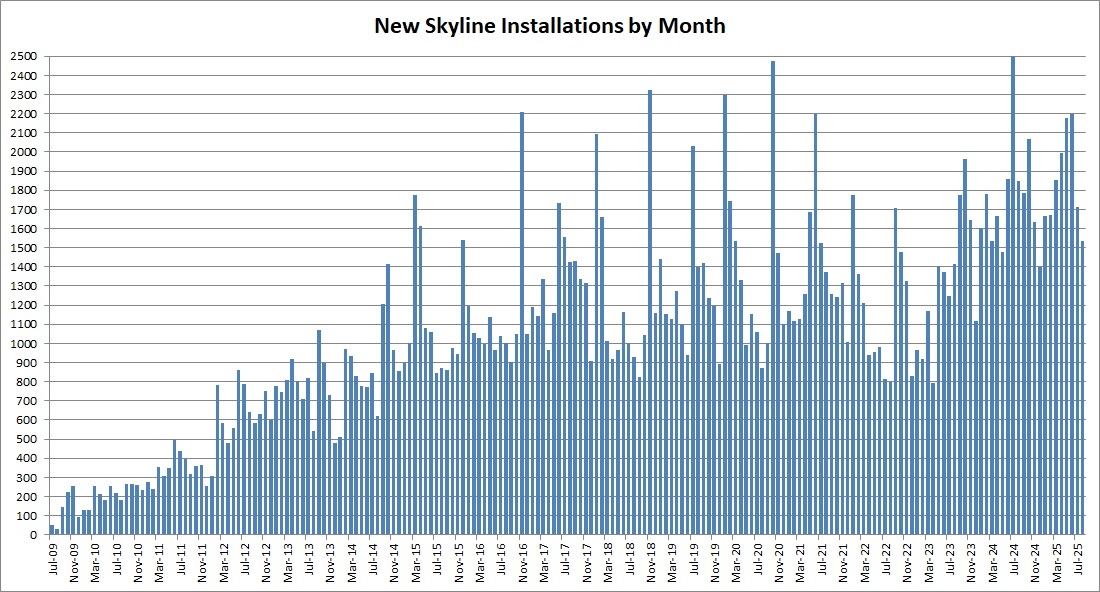The width and height of the screenshot is (1100, 592).
Task: Select the Jul-11 x-axis label
Action: point(181,559)
